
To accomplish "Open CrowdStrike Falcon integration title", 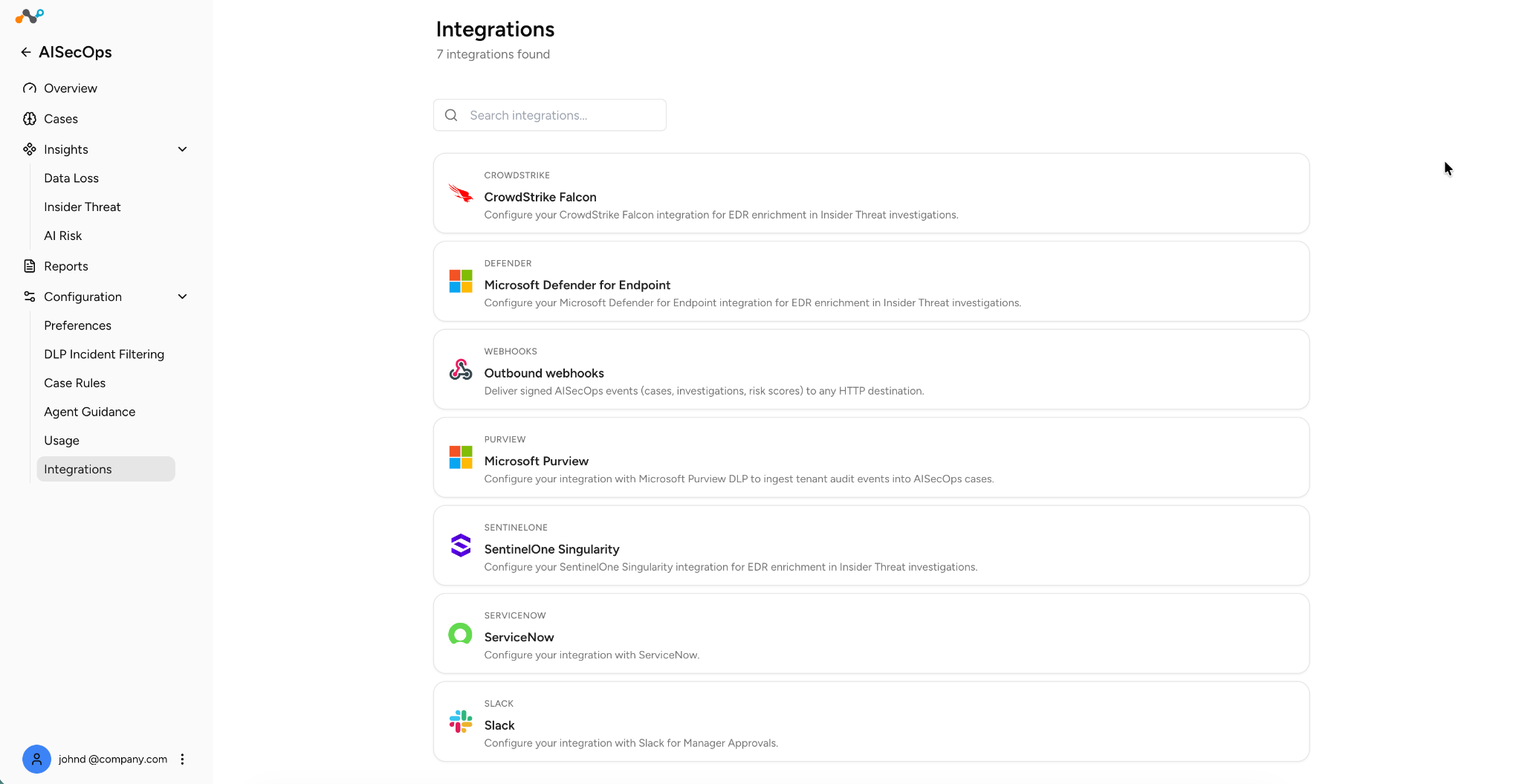I will [540, 197].
